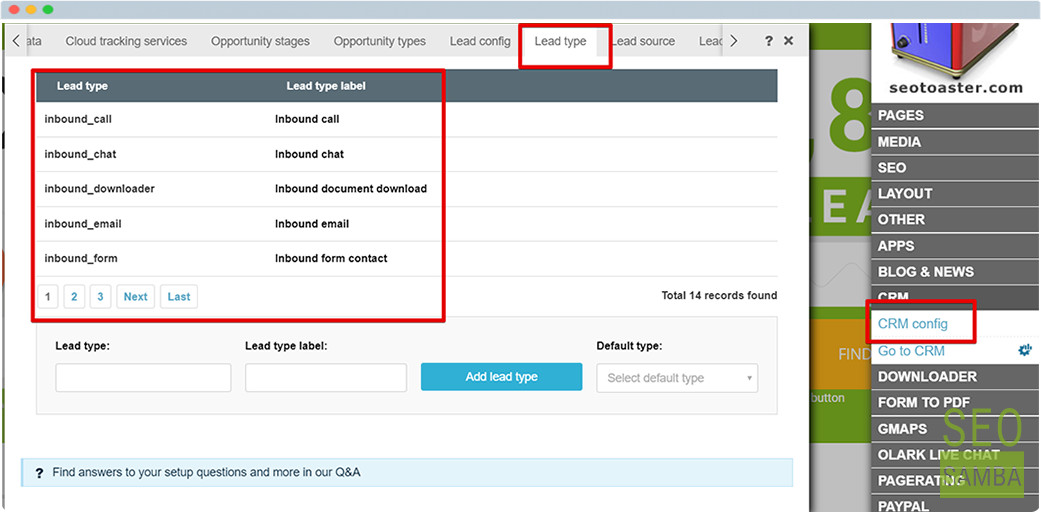Expand the SEO menu section

[x=955, y=168]
